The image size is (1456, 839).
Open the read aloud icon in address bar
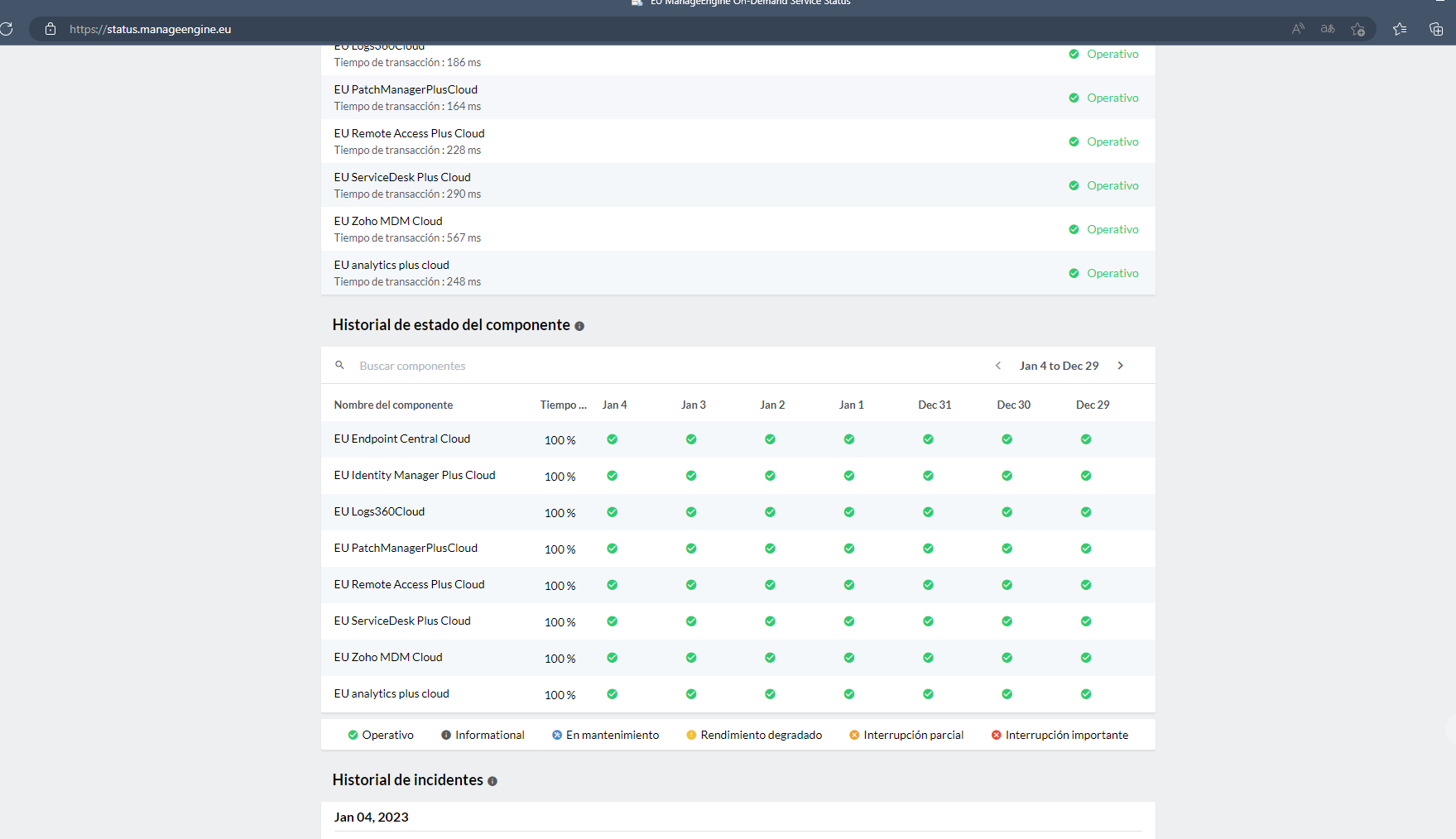1298,29
